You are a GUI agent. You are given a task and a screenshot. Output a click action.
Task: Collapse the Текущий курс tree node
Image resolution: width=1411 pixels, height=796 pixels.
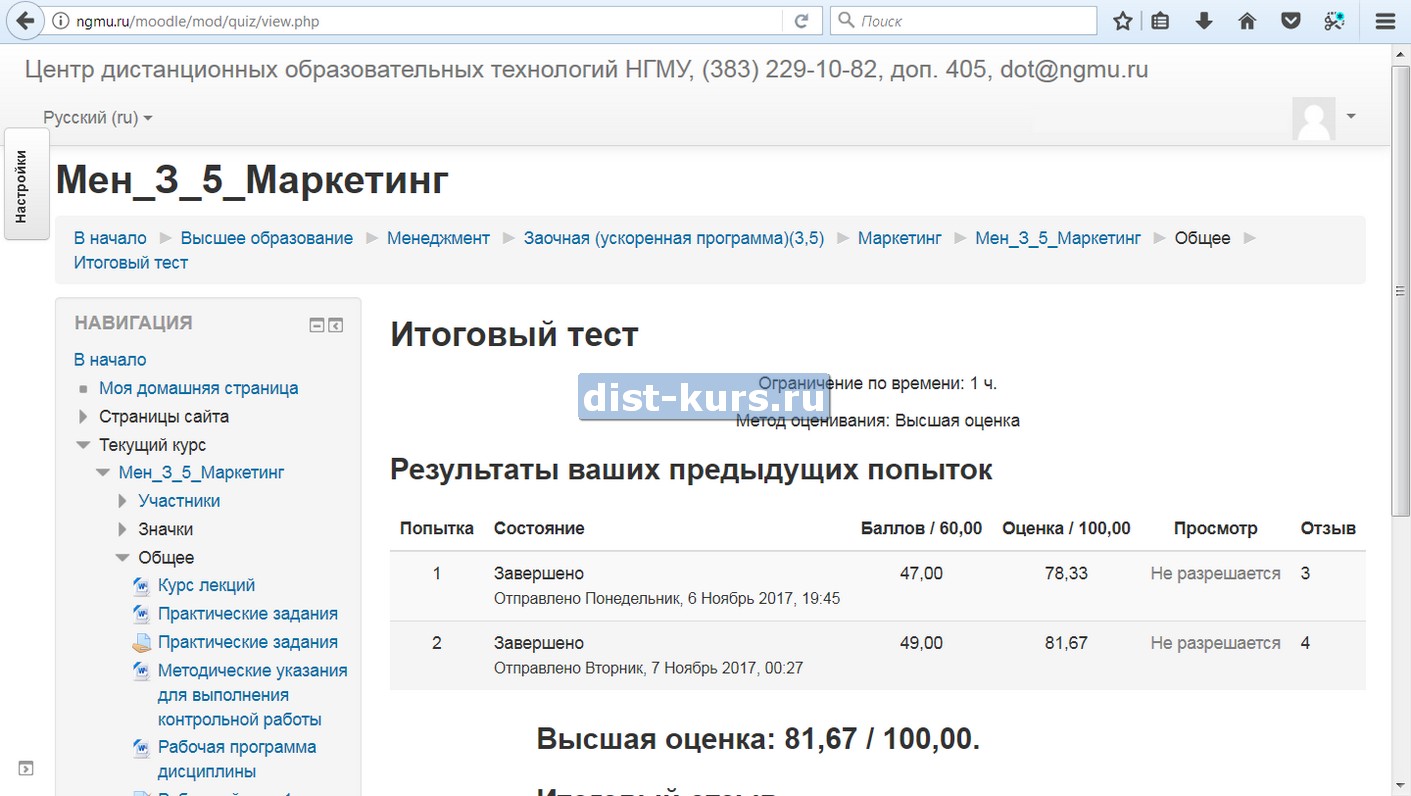83,445
